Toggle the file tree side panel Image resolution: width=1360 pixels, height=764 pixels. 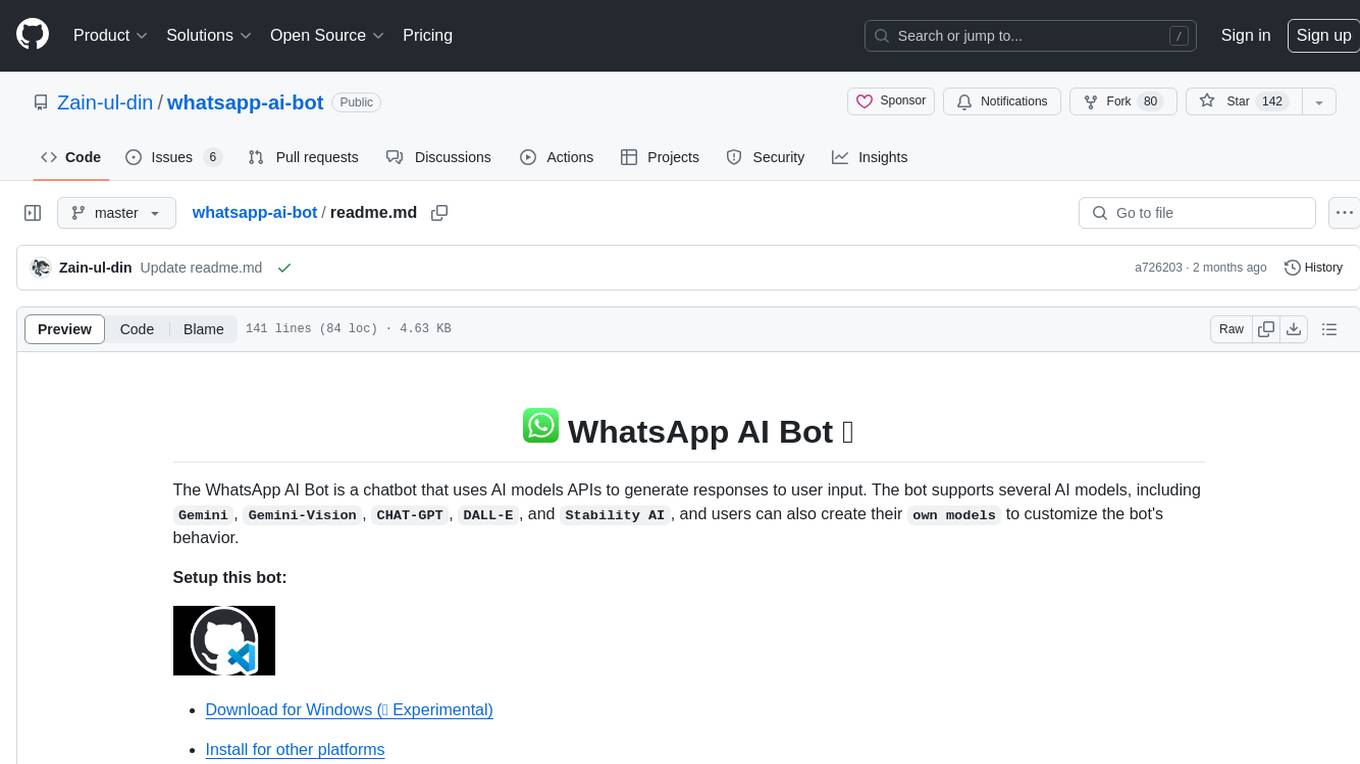[33, 213]
